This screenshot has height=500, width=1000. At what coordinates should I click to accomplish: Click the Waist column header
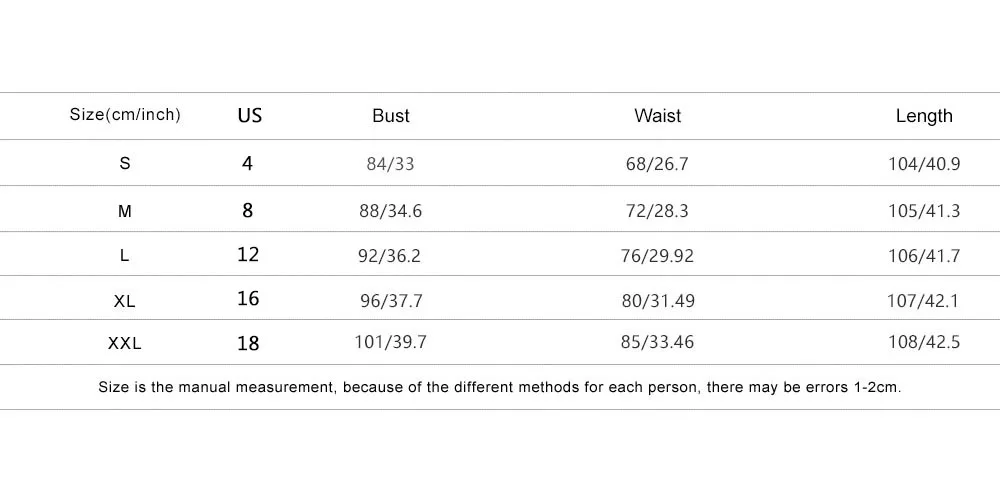tap(658, 116)
